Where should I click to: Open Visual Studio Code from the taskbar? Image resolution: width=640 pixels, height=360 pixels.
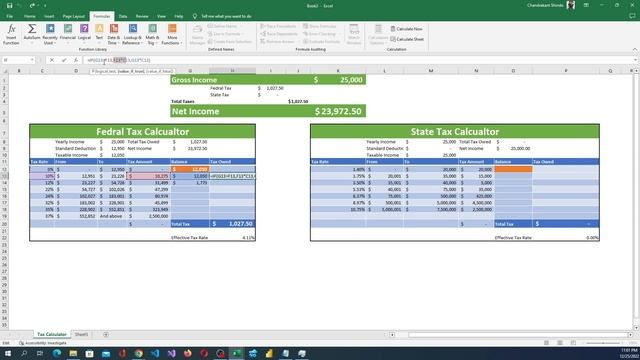pyautogui.click(x=155, y=353)
